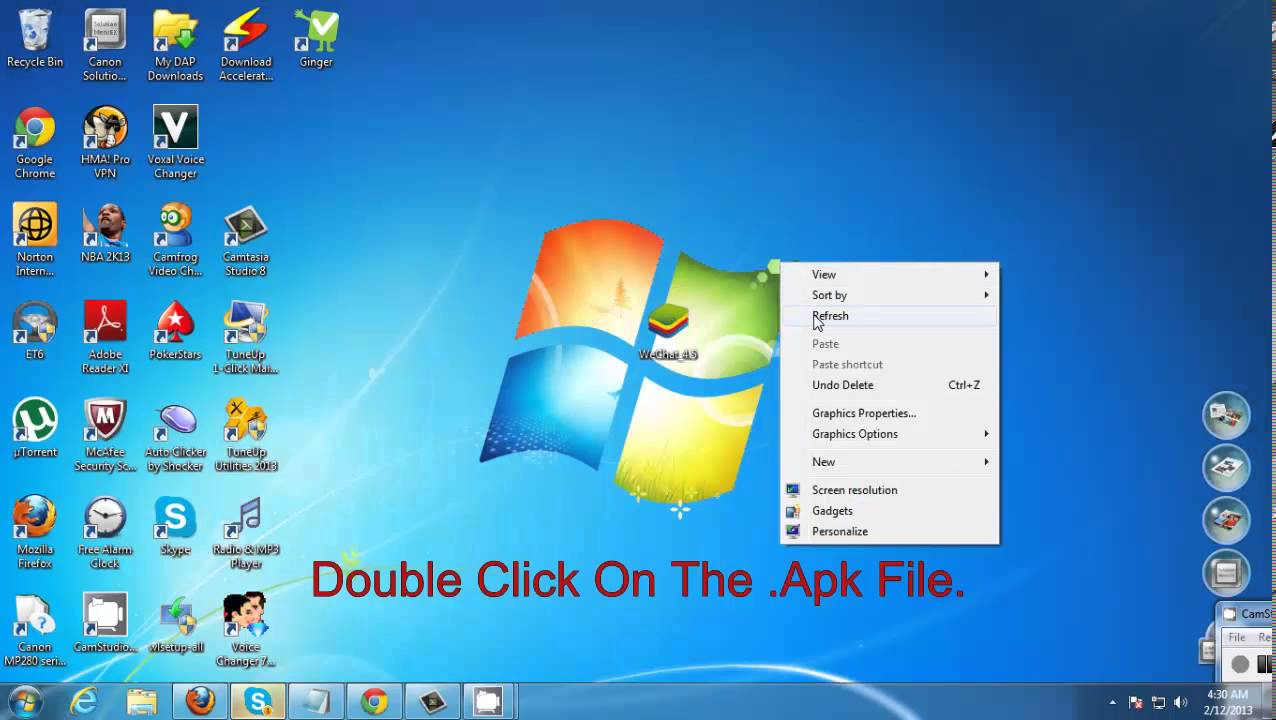Launch Internet Explorer from the taskbar
This screenshot has width=1276, height=720.
point(84,702)
